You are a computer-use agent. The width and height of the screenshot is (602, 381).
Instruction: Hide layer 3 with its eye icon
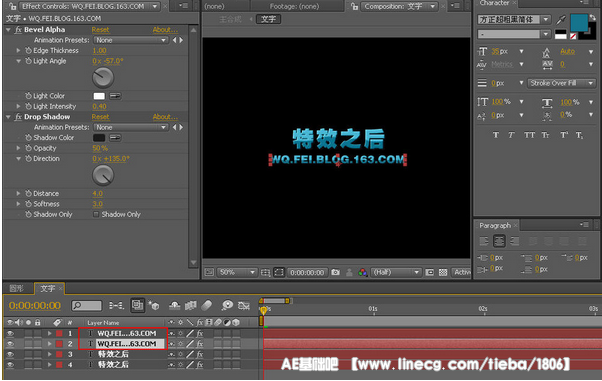10,354
